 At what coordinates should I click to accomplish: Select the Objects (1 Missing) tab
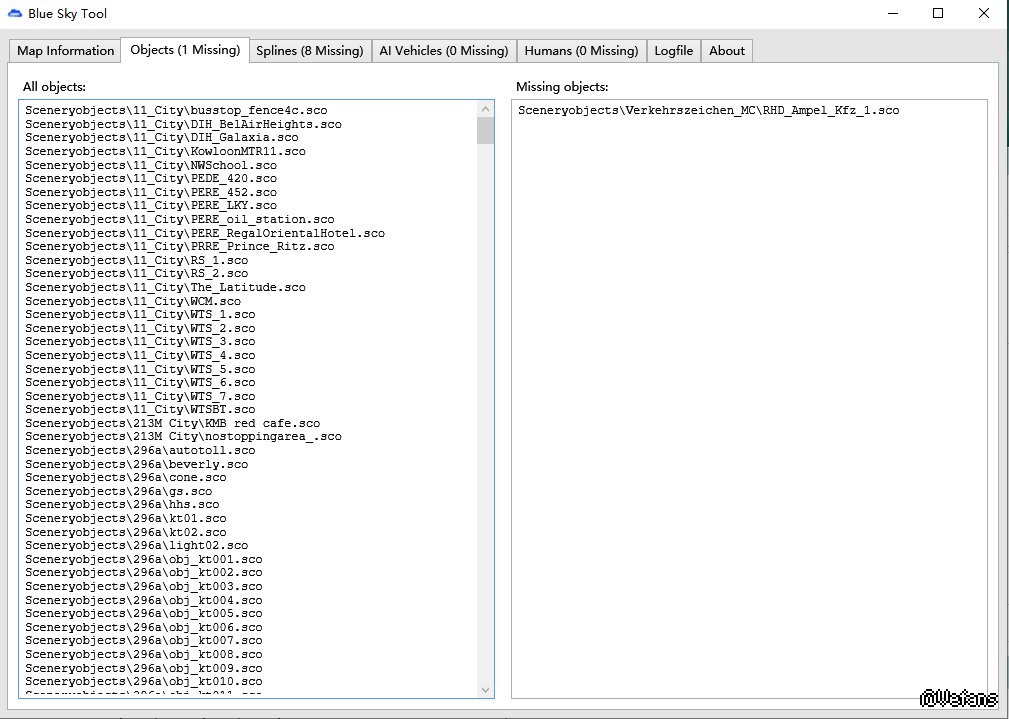coord(185,50)
